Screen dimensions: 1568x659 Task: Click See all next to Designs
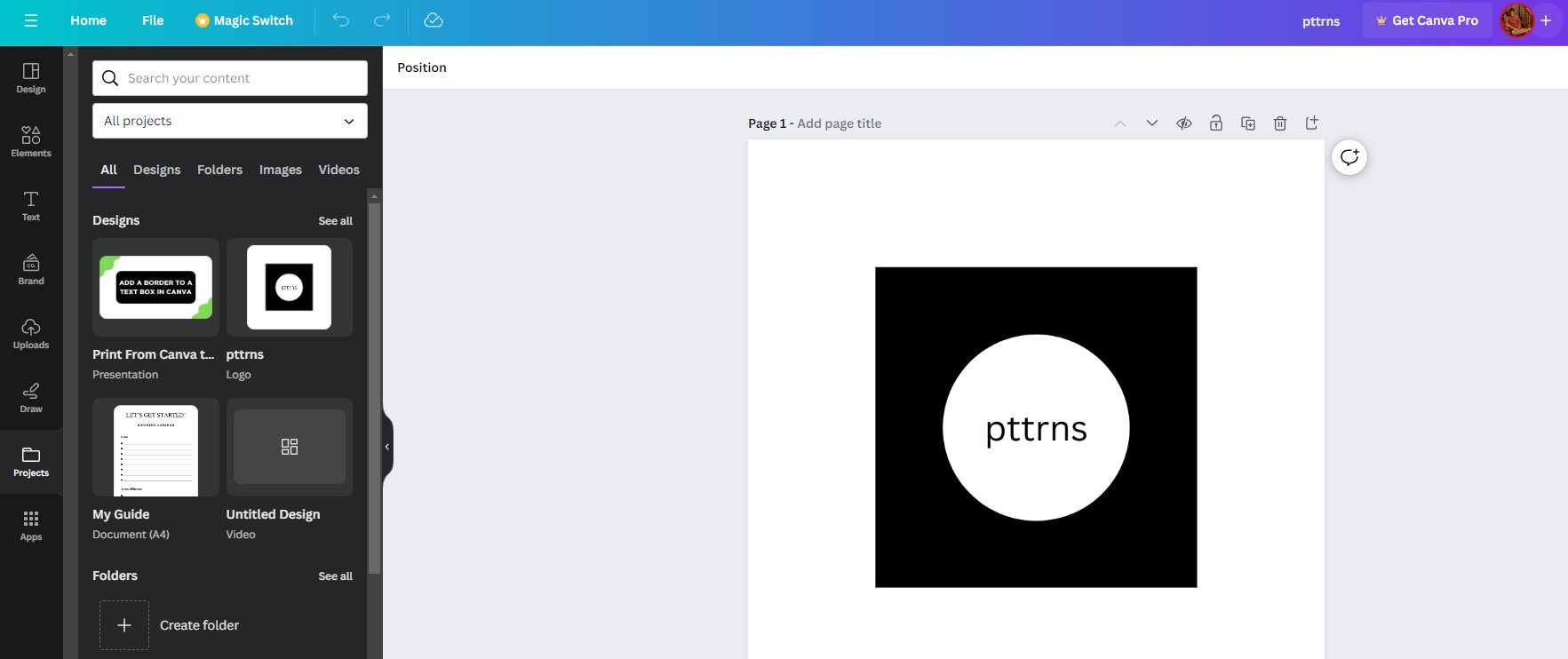[336, 221]
